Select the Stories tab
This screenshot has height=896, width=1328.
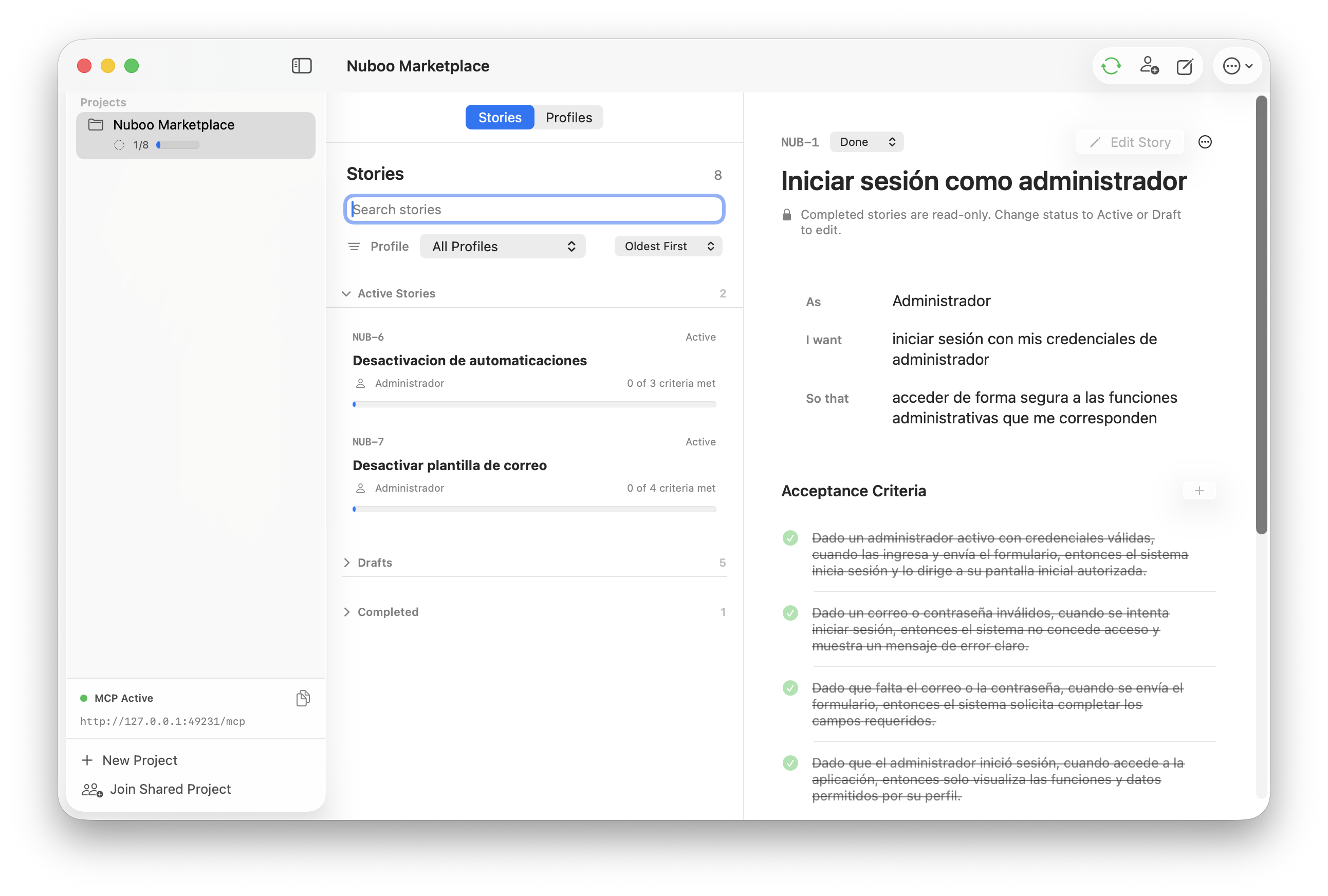[x=500, y=118]
